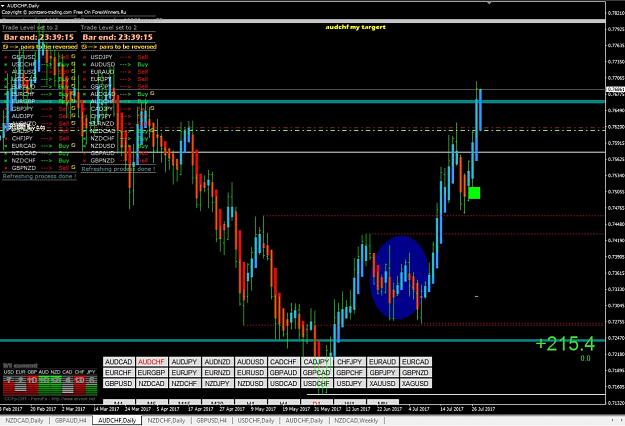Click the reversal icon next to EURCAD Buy

pyautogui.click(x=73, y=145)
